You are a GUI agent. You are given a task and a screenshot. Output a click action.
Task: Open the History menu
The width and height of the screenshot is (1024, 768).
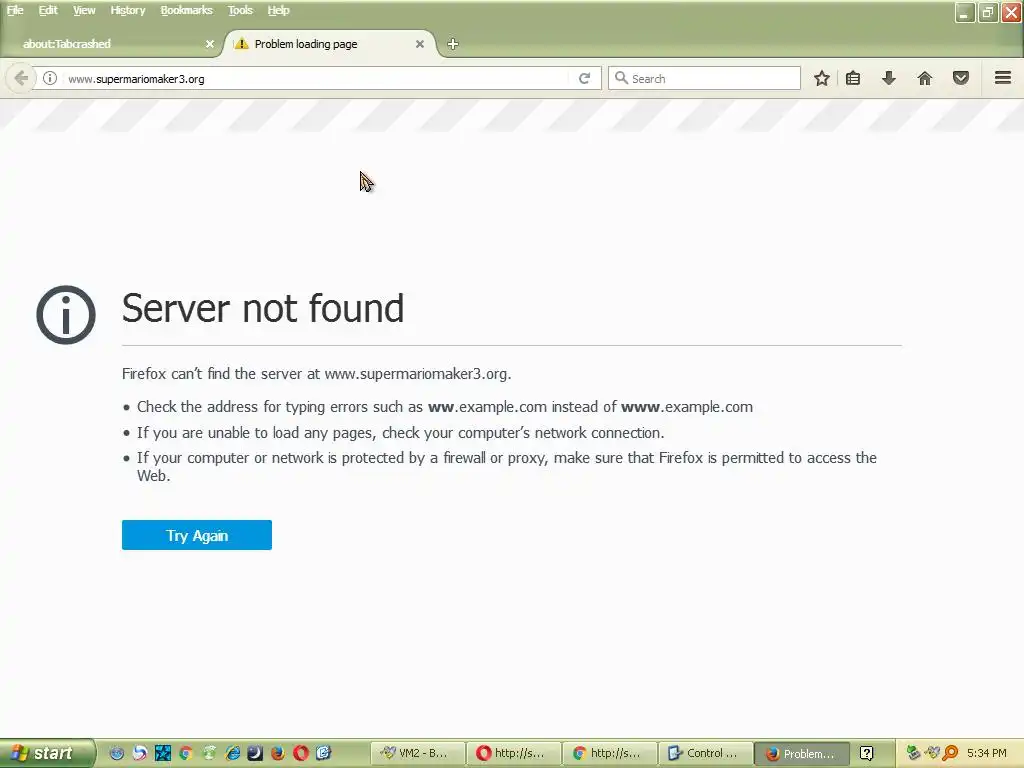[x=127, y=10]
